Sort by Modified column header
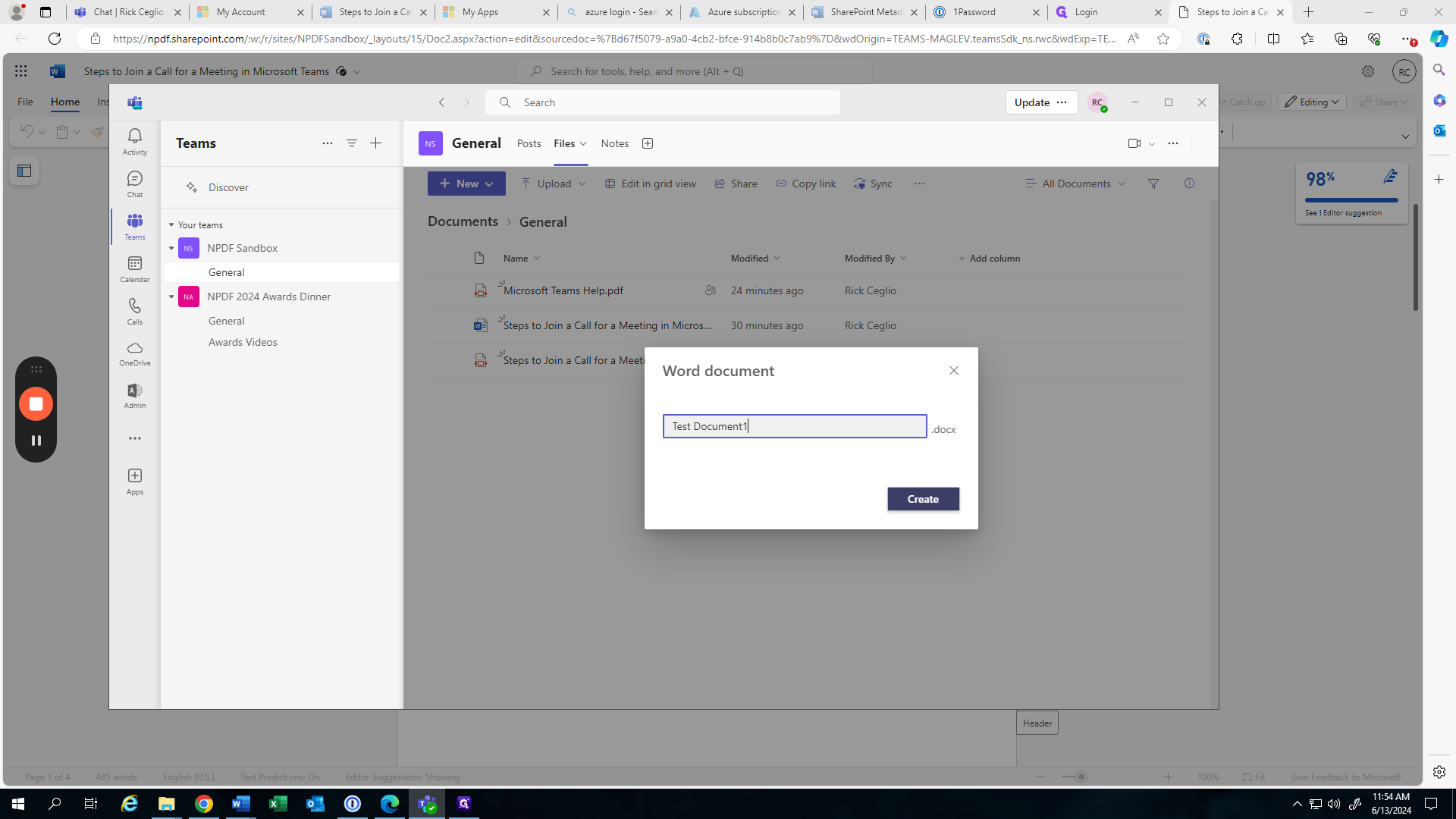1456x819 pixels. point(755,259)
